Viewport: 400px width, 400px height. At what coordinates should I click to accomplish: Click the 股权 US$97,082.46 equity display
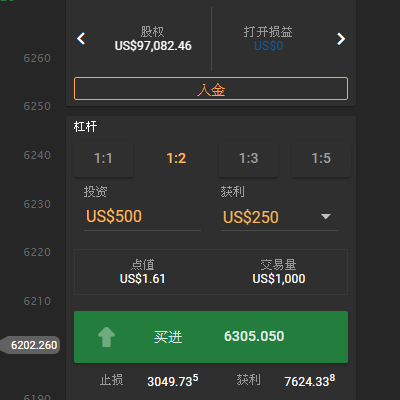click(153, 39)
